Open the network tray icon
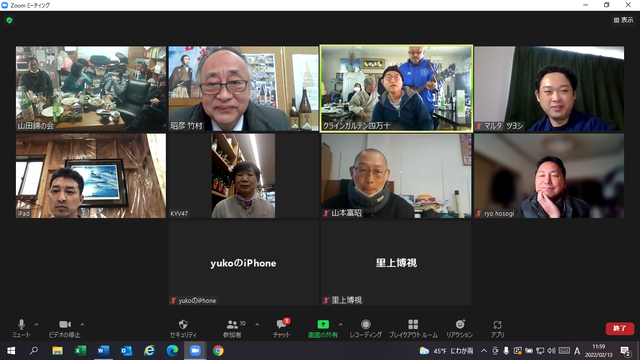Viewport: 640px width, 360px height. click(540, 351)
